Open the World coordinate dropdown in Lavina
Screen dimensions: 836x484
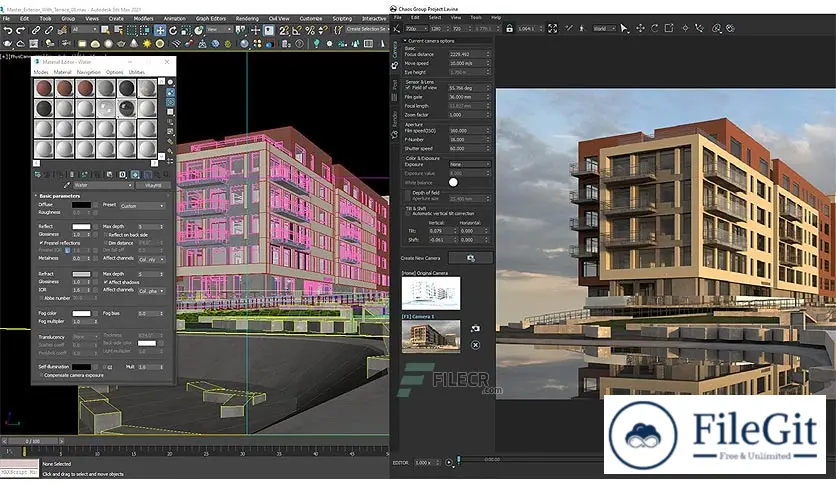click(x=605, y=28)
